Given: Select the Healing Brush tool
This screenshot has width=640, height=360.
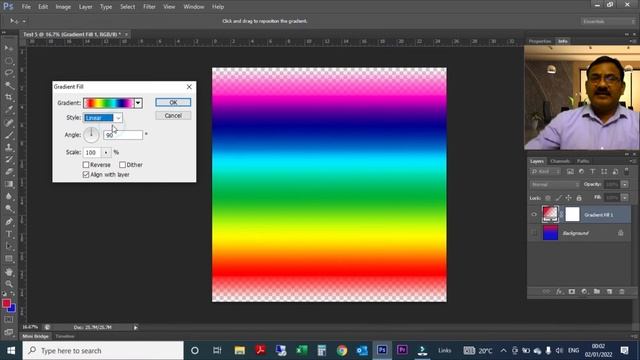Looking at the screenshot, I should click(9, 122).
